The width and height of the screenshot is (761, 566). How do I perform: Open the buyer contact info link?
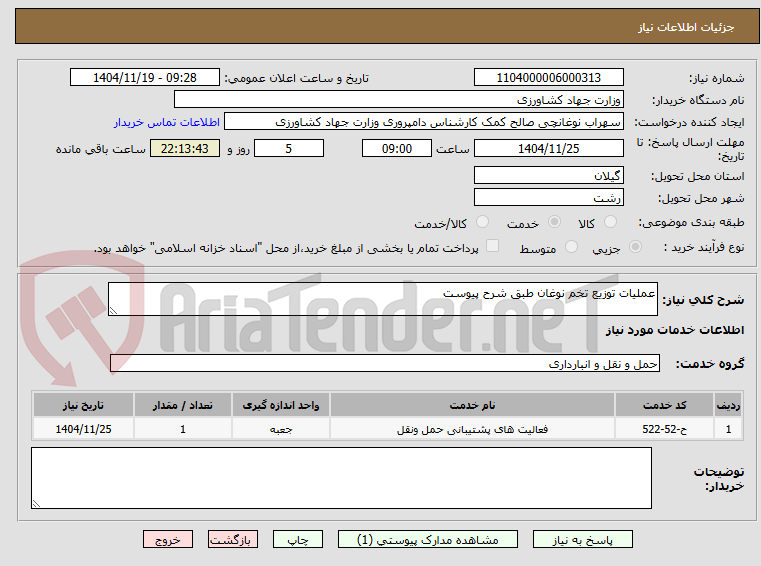point(167,122)
